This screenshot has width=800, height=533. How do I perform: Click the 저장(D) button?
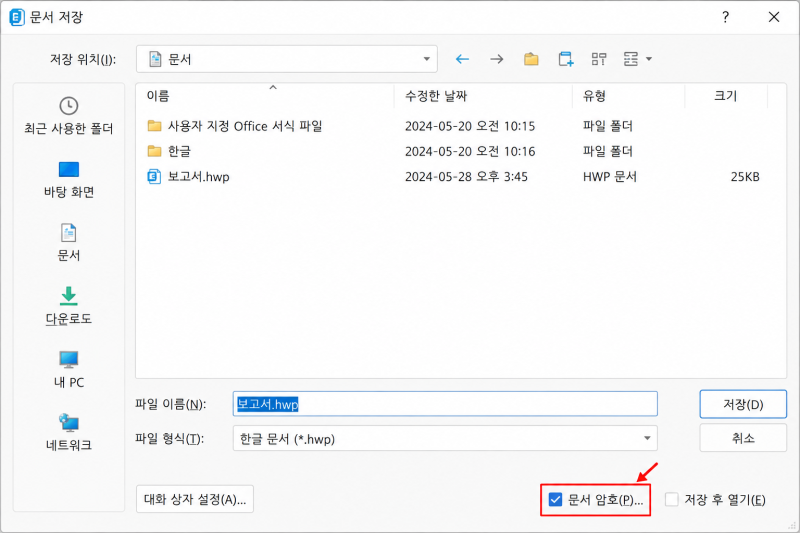(x=743, y=404)
